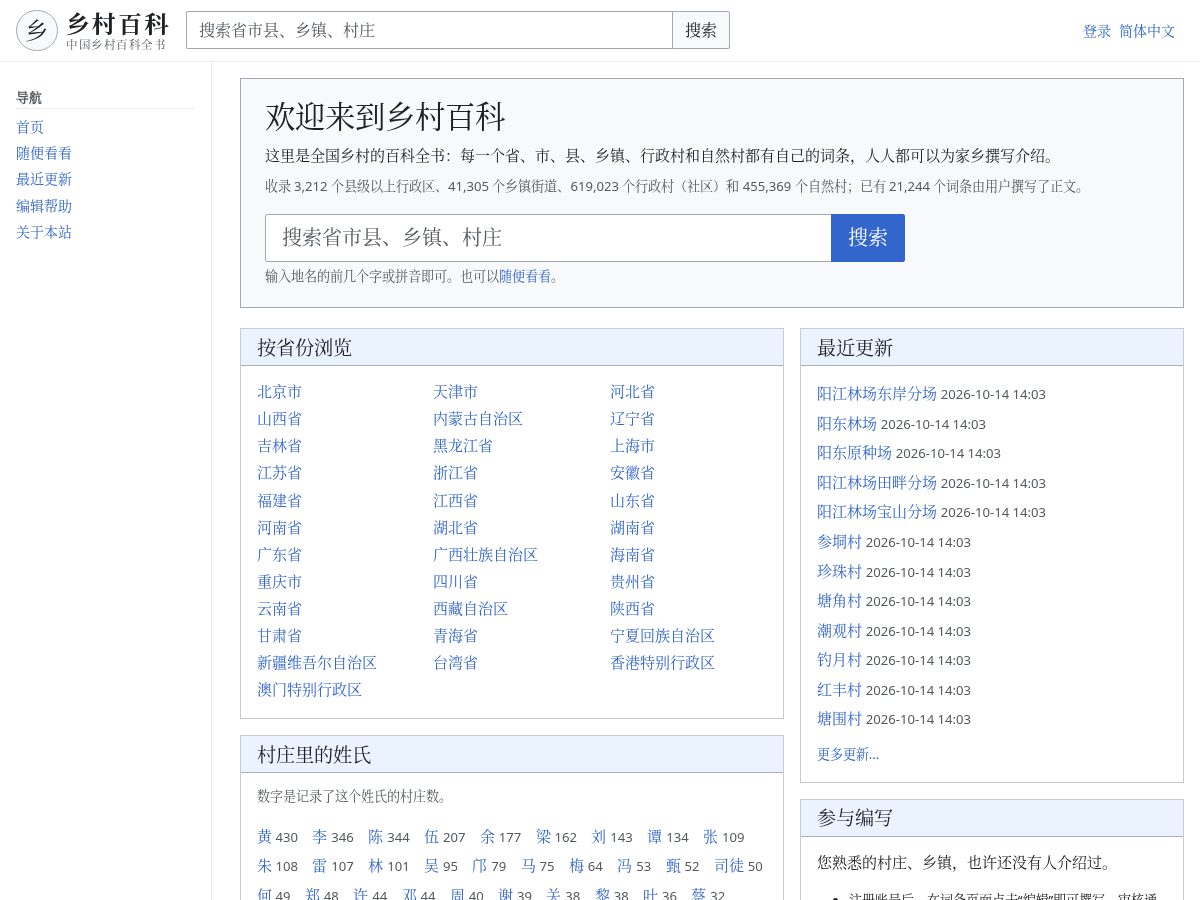Viewport: 1200px width, 900px height.
Task: Click the blue 搜索 button
Action: click(x=868, y=238)
